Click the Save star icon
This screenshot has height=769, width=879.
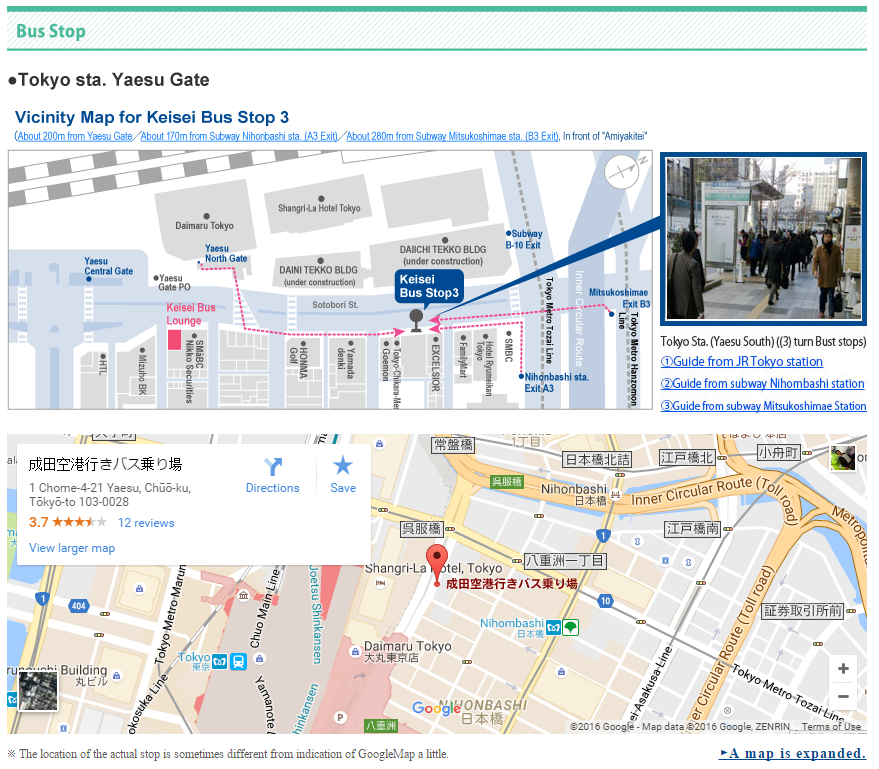[x=343, y=466]
